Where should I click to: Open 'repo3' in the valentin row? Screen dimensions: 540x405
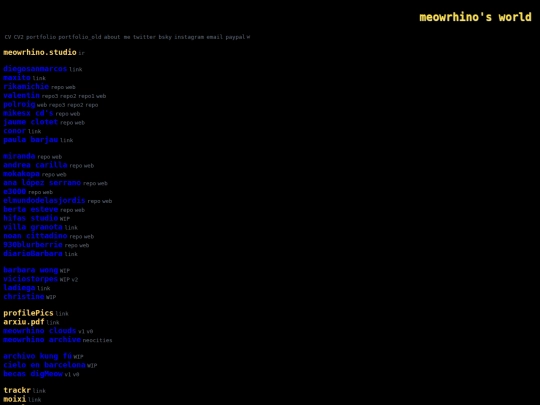[x=50, y=96]
